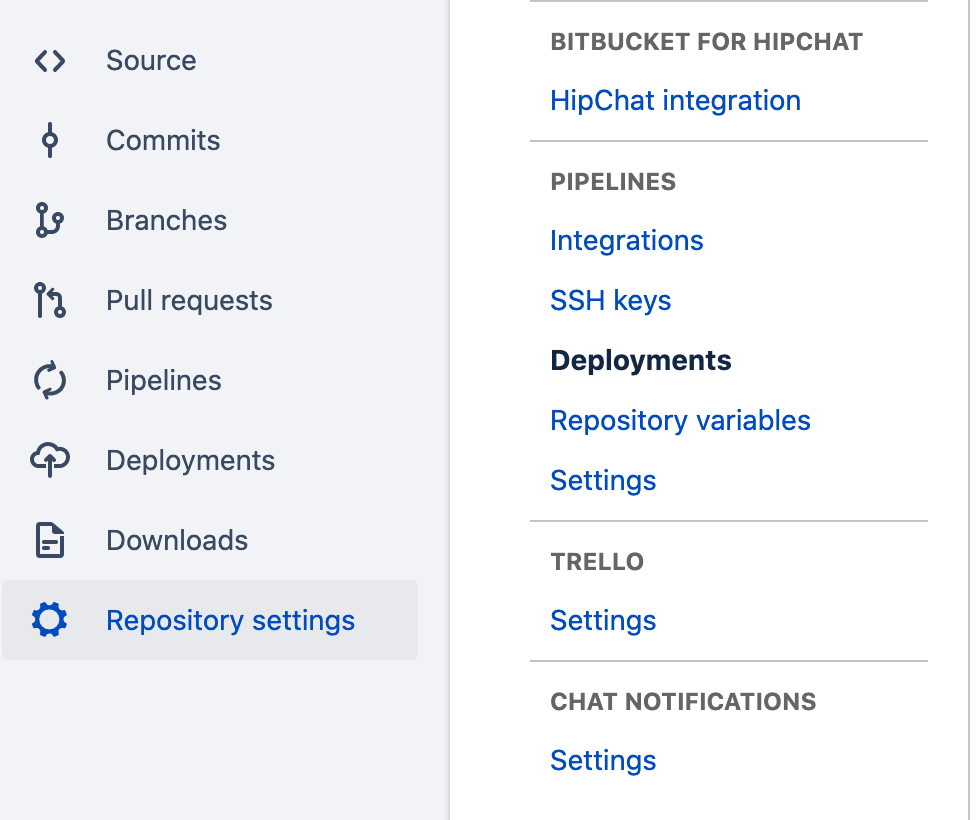The width and height of the screenshot is (978, 820).
Task: Select Repository settings in the sidebar
Action: pyautogui.click(x=230, y=620)
